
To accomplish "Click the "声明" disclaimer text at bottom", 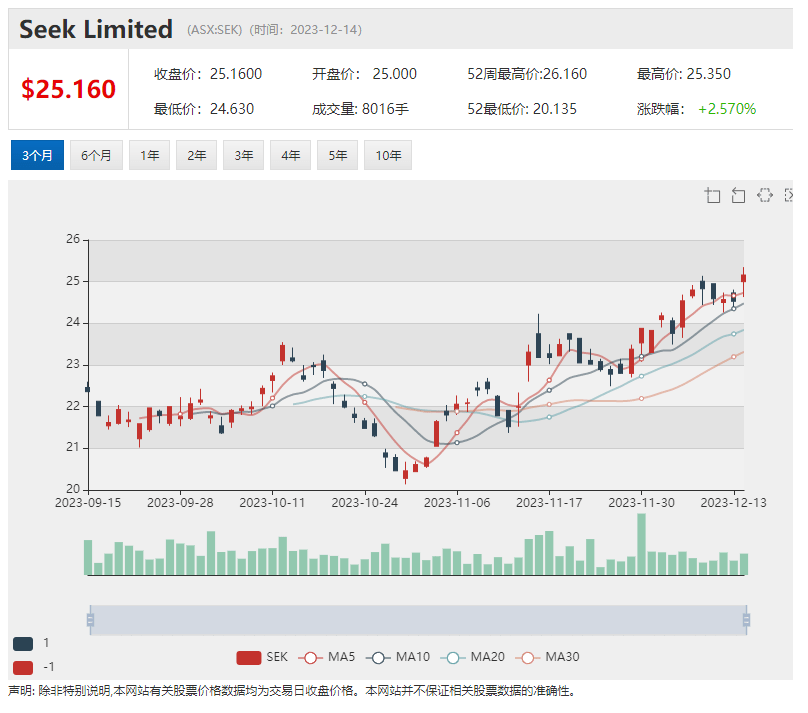I will [x=292, y=691].
